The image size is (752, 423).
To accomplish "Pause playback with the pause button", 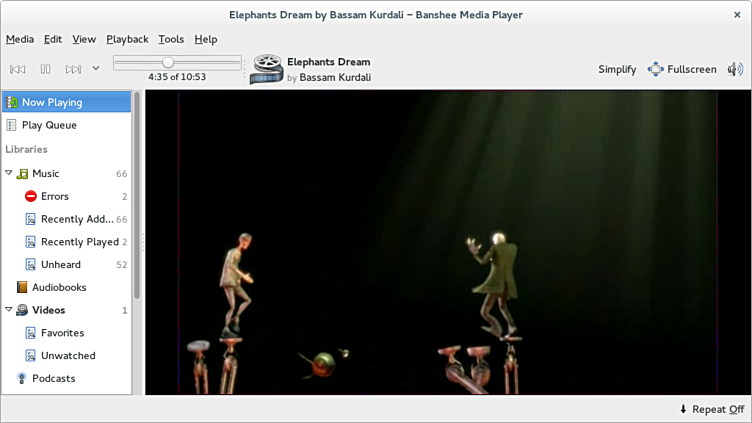I will 45,69.
